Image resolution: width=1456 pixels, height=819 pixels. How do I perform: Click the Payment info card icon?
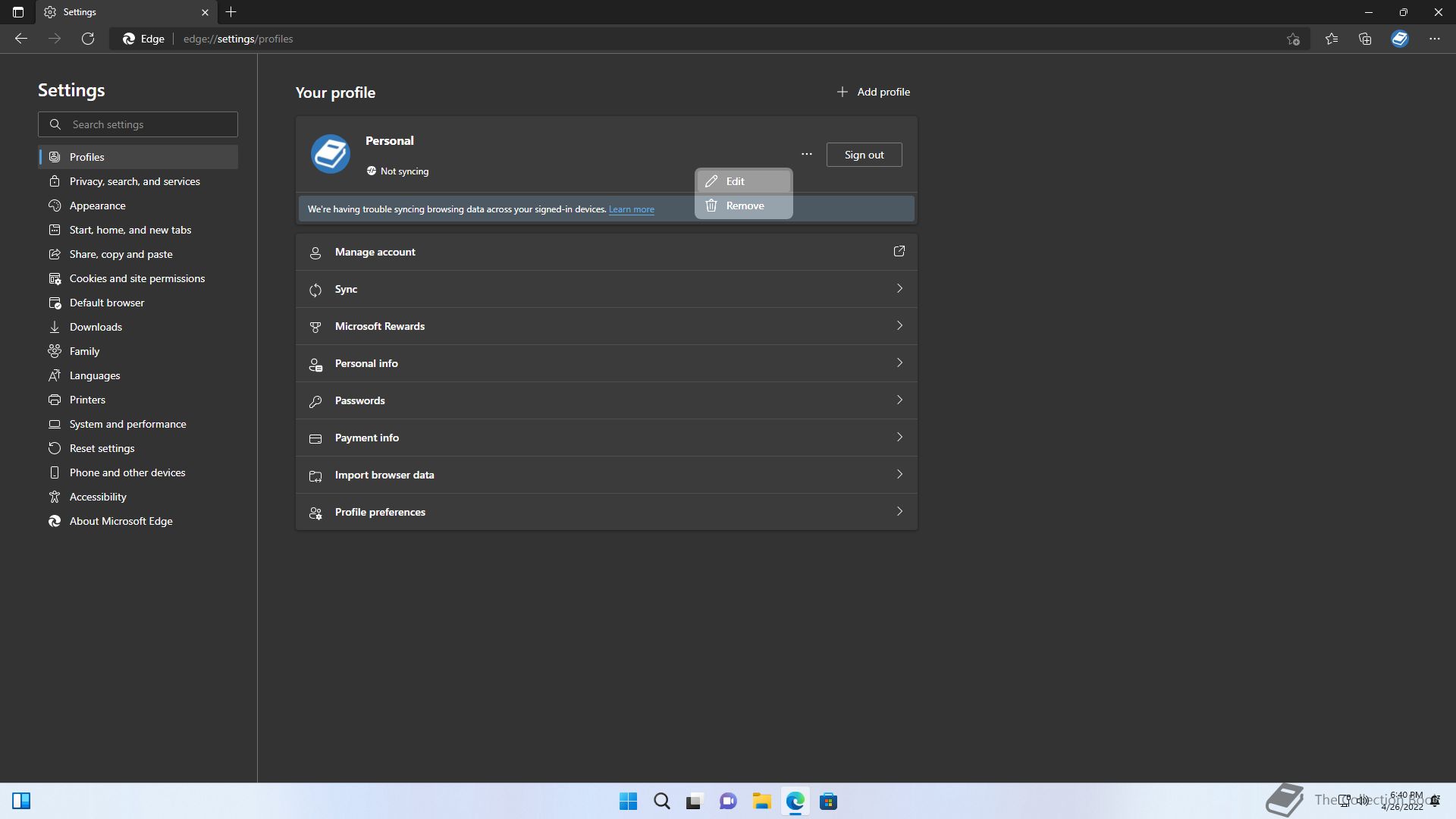(315, 438)
